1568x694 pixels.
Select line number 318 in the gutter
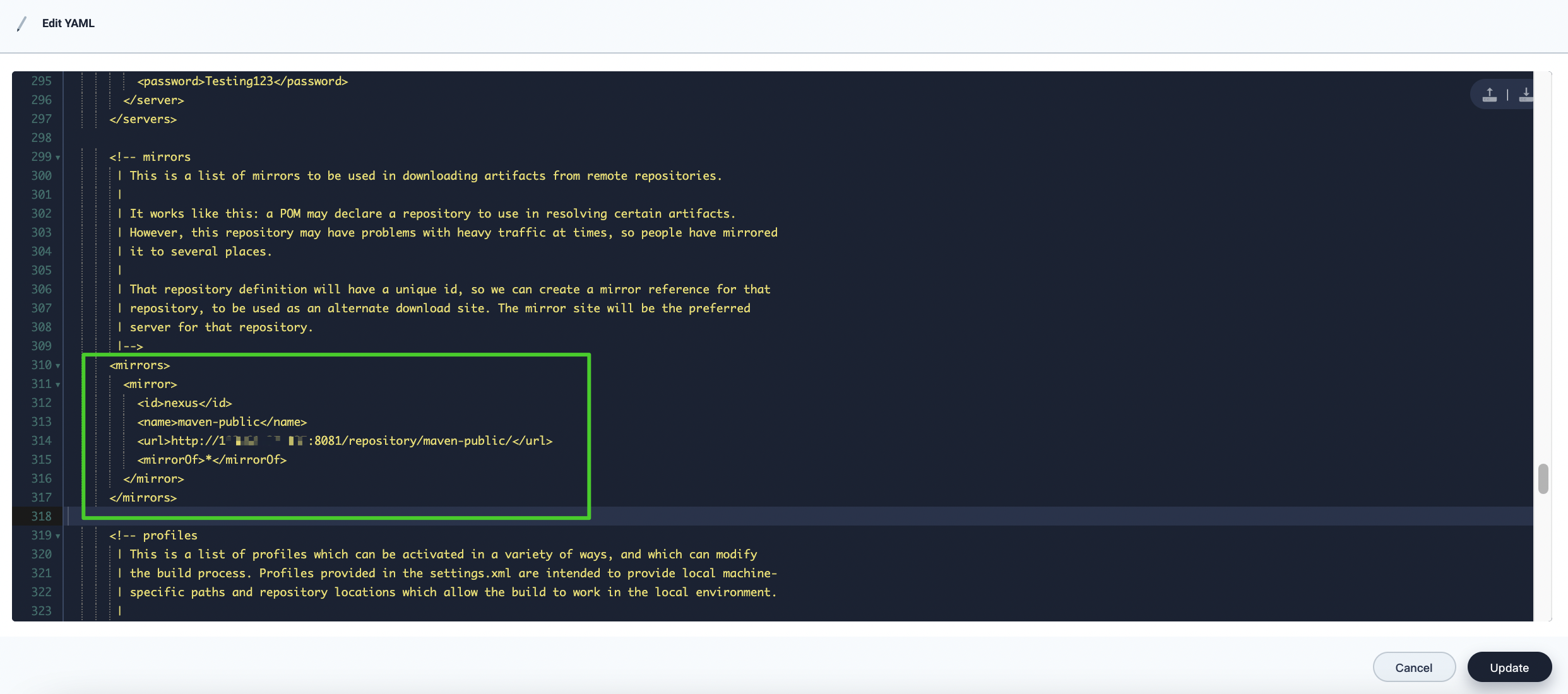pyautogui.click(x=42, y=516)
